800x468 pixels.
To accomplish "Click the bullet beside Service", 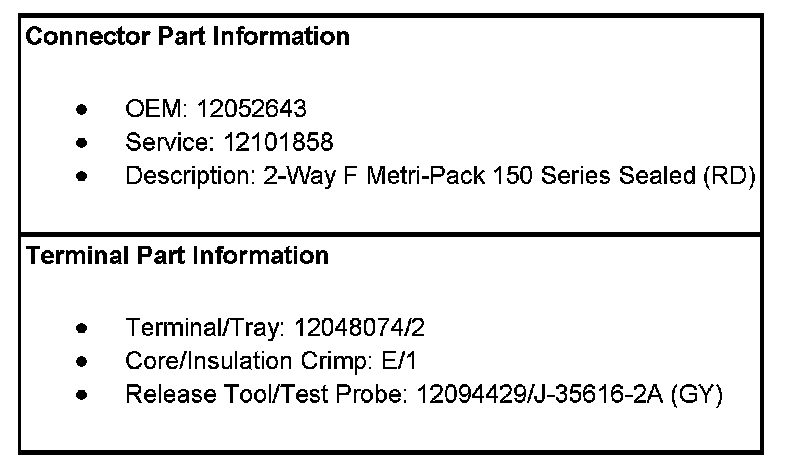I will [82, 143].
